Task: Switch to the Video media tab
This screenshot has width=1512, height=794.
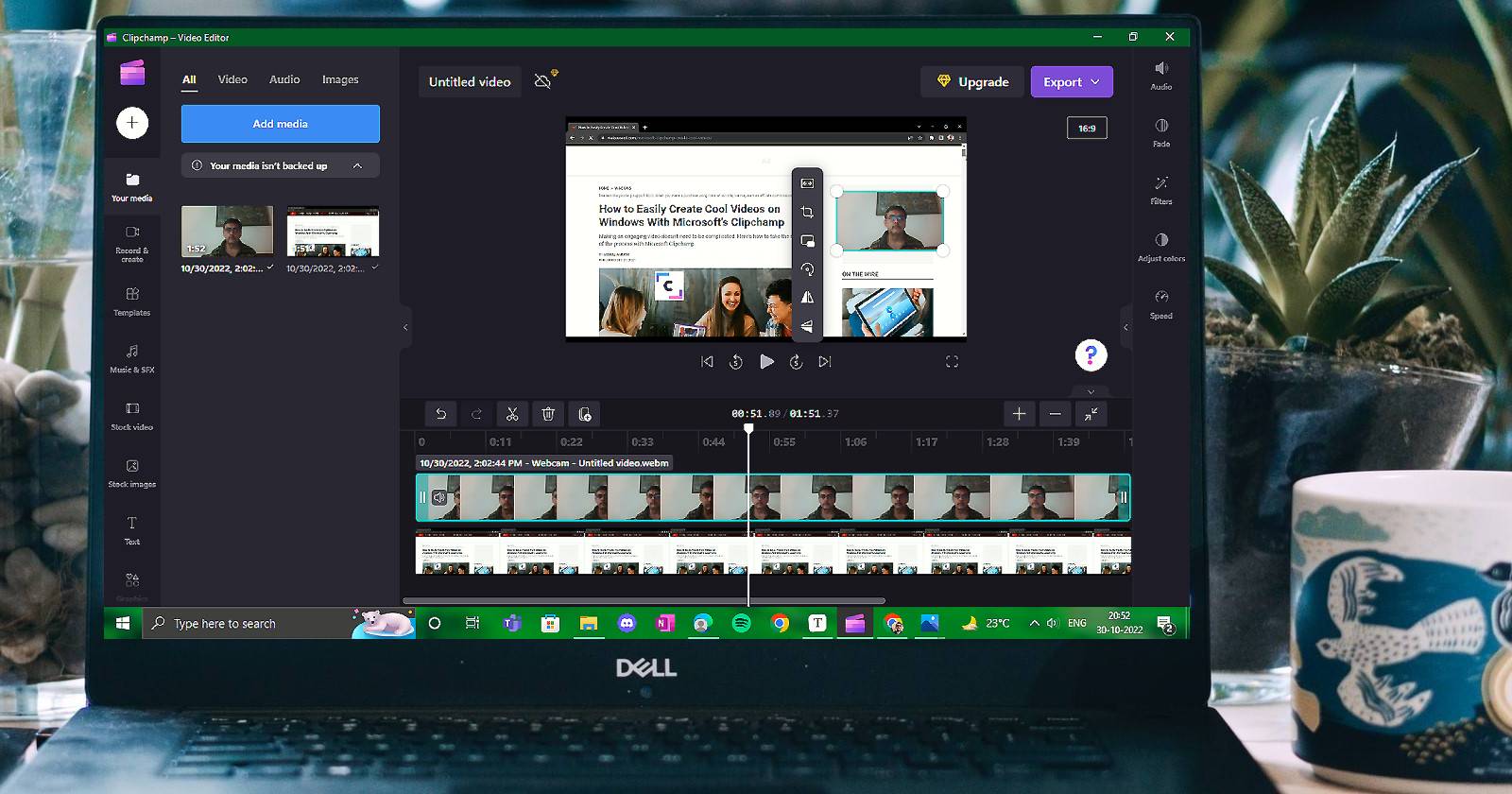Action: click(x=232, y=79)
